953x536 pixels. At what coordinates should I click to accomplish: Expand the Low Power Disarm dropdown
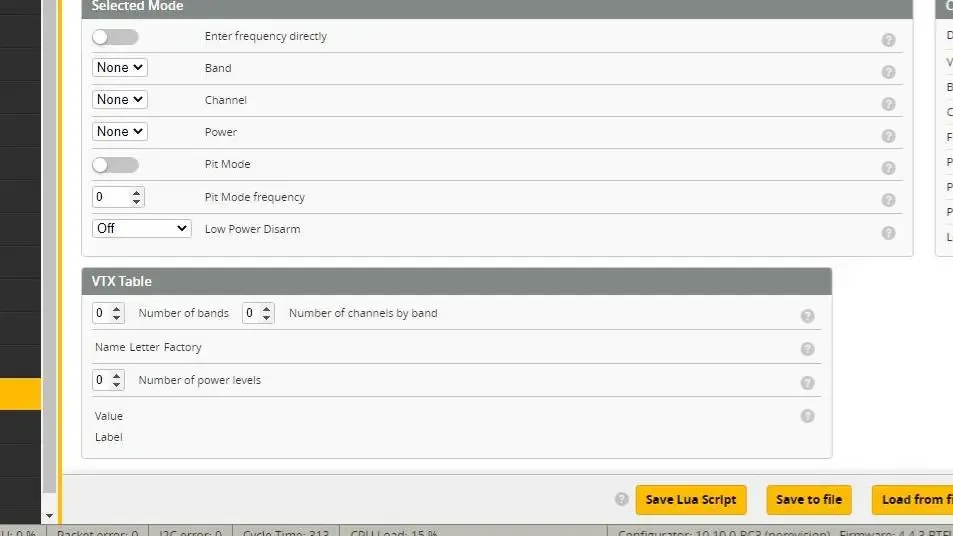click(x=141, y=229)
